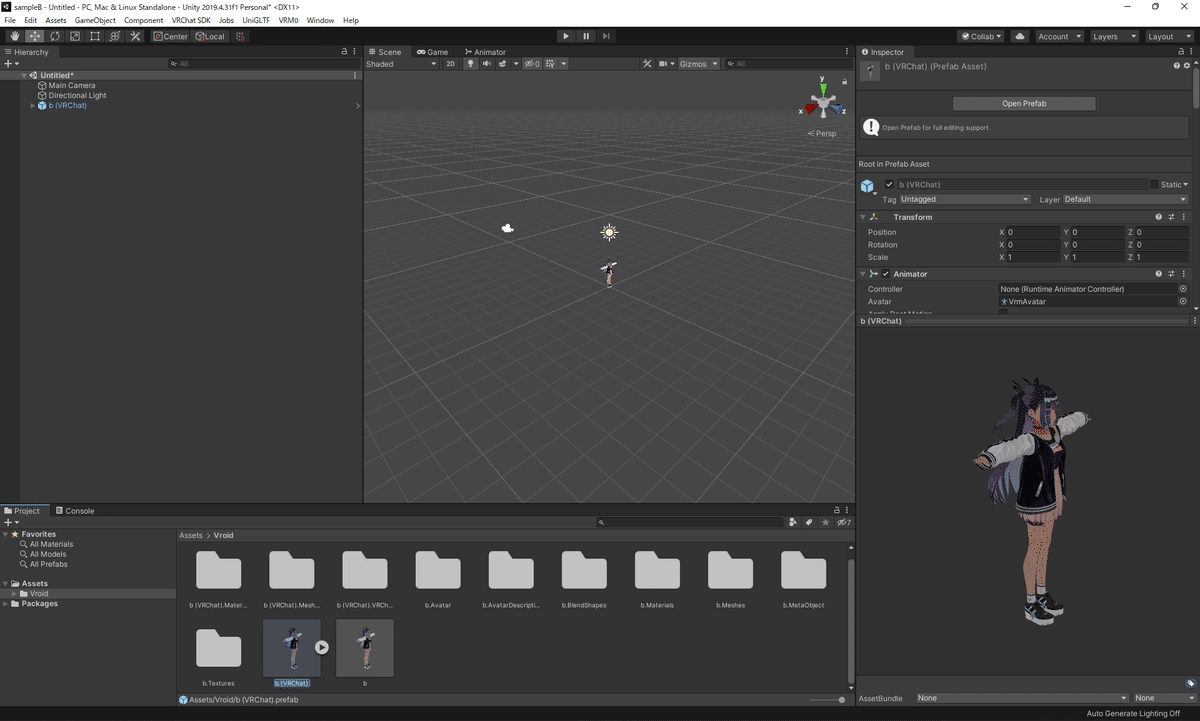Toggle scene effects icon
1200x721 pixels.
click(x=502, y=64)
